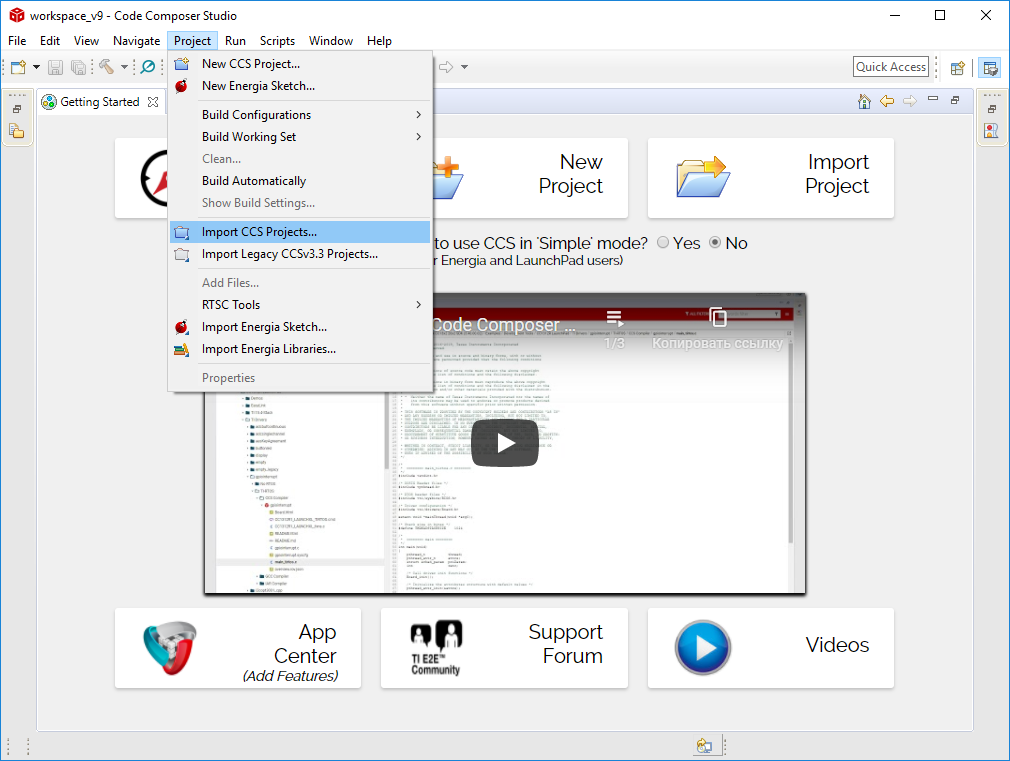Select Yes for Simple mode
1010x761 pixels.
663,242
